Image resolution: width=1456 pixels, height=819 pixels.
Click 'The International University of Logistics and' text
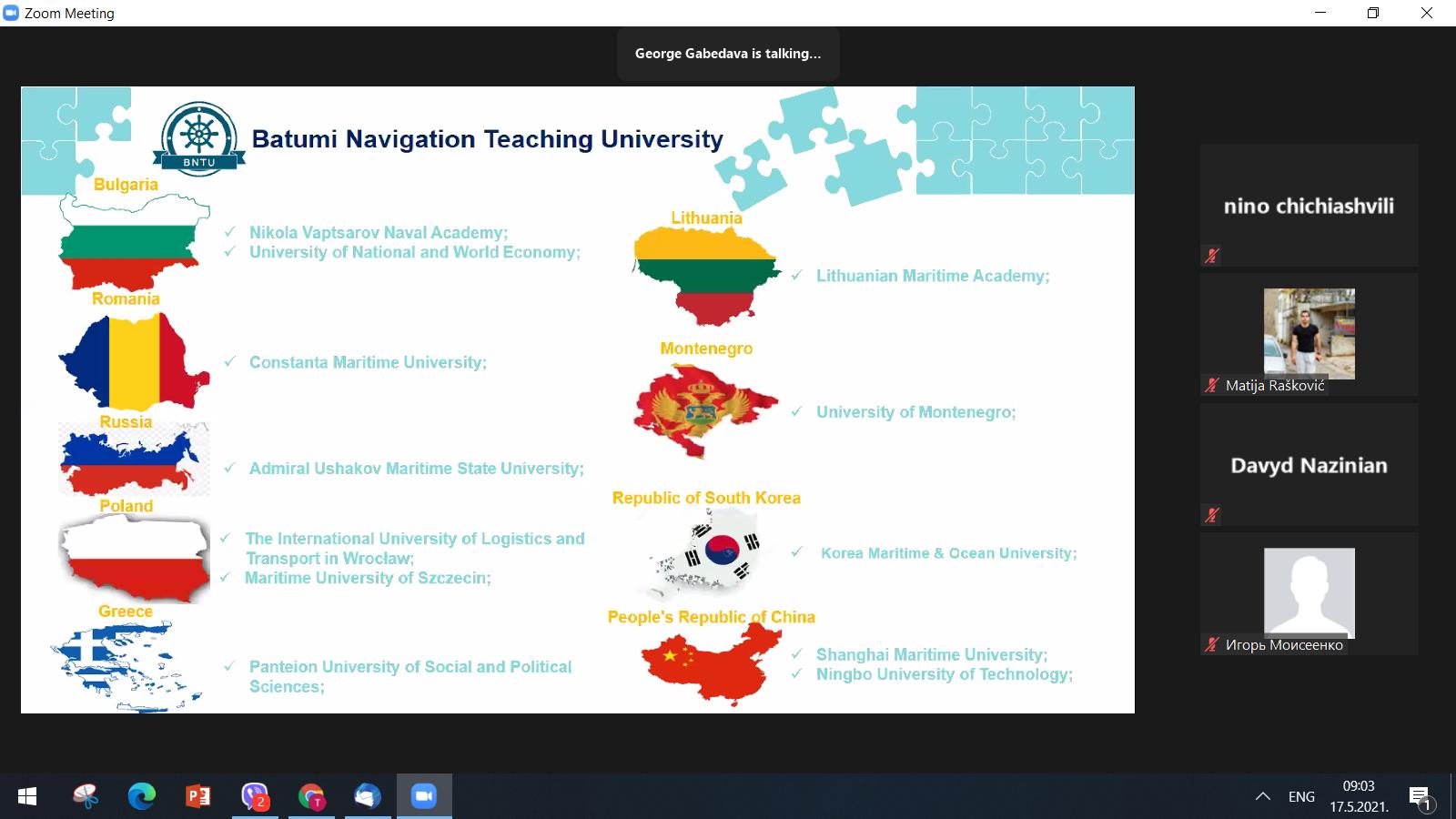pyautogui.click(x=415, y=539)
